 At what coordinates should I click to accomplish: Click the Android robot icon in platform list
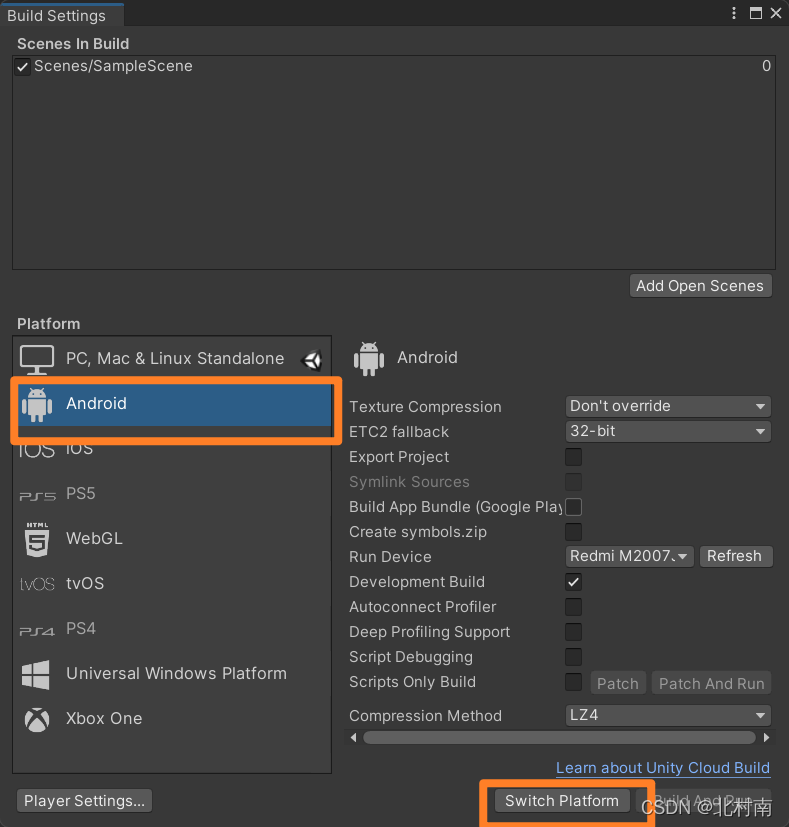(x=37, y=405)
